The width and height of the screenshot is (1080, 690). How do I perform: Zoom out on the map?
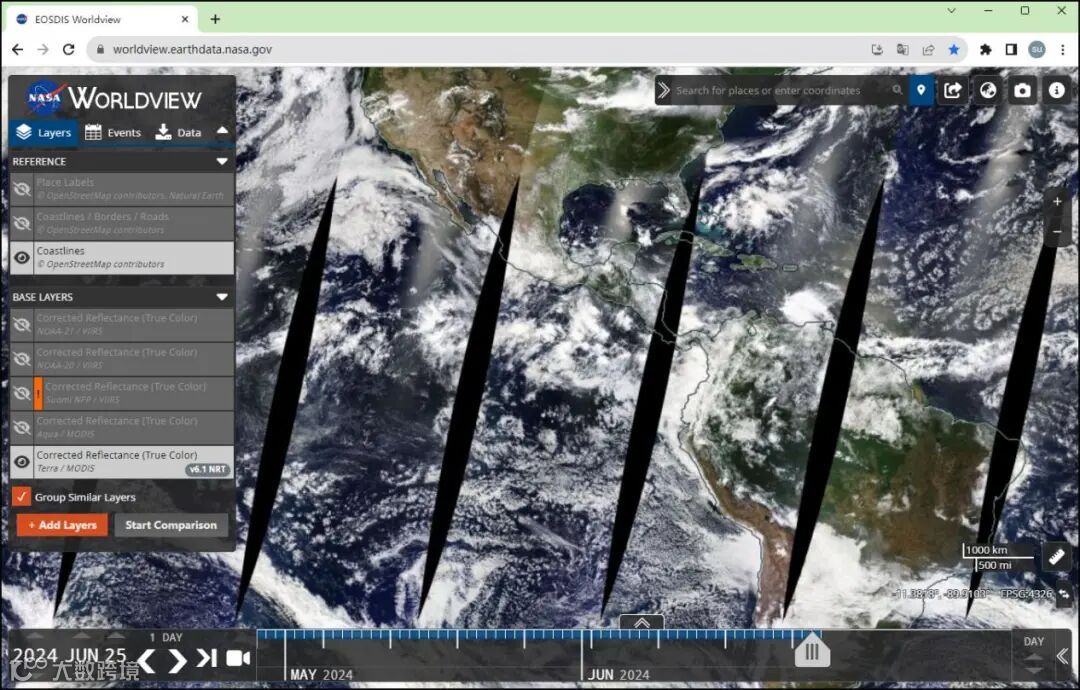click(x=1057, y=231)
